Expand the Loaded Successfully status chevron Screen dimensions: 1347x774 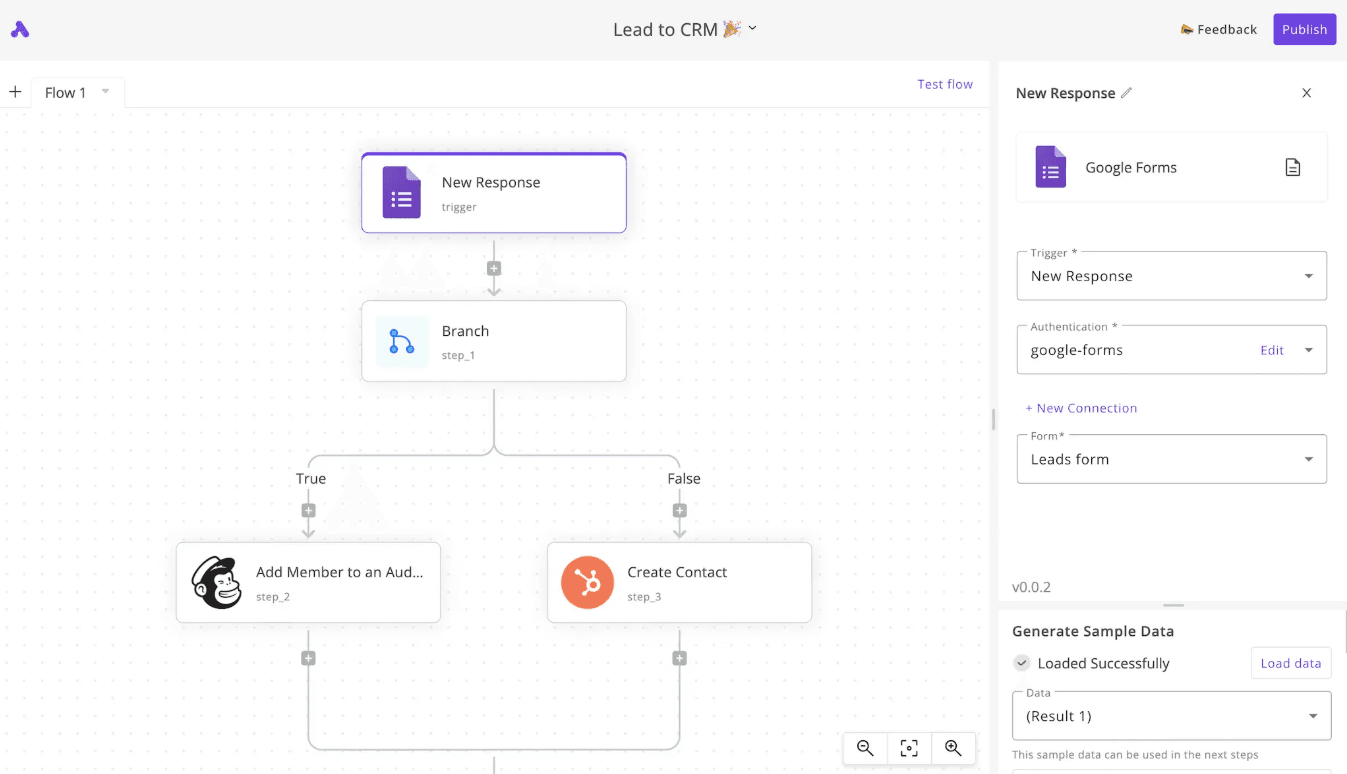pyautogui.click(x=1021, y=662)
